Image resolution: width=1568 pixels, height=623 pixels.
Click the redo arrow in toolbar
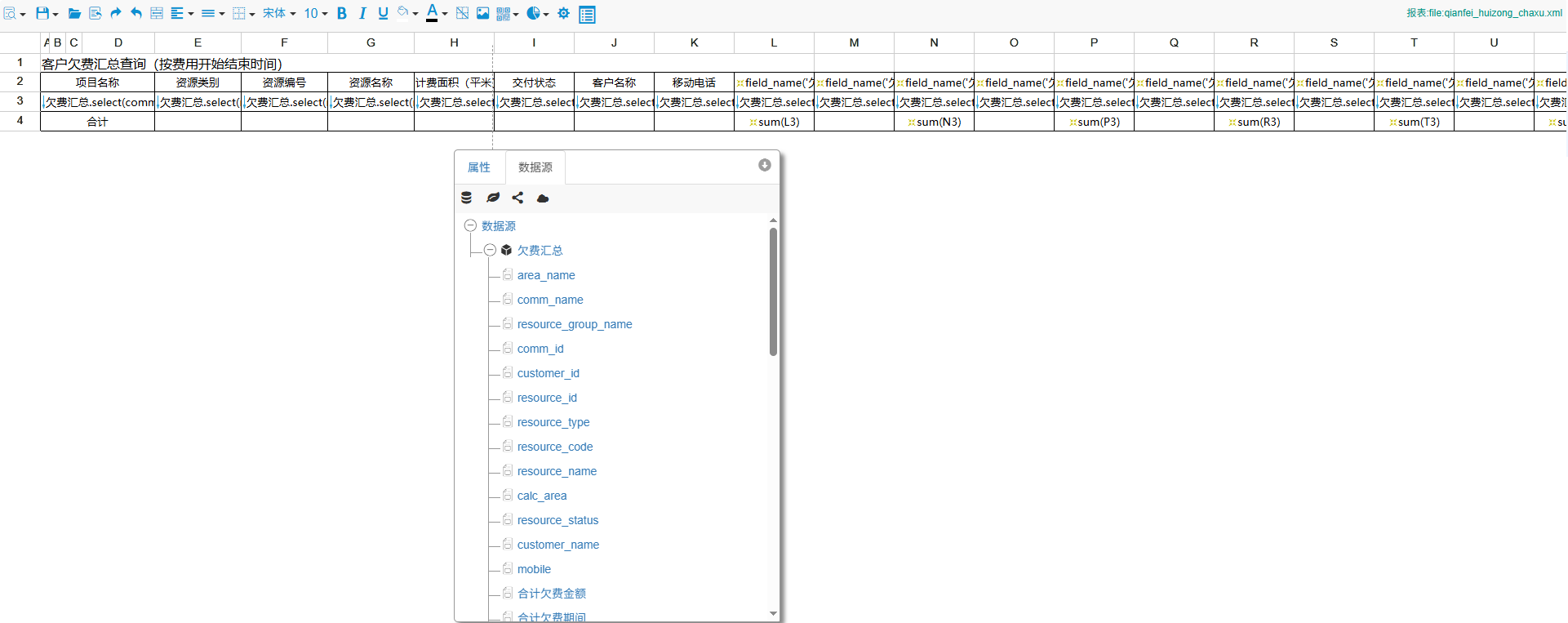coord(116,13)
